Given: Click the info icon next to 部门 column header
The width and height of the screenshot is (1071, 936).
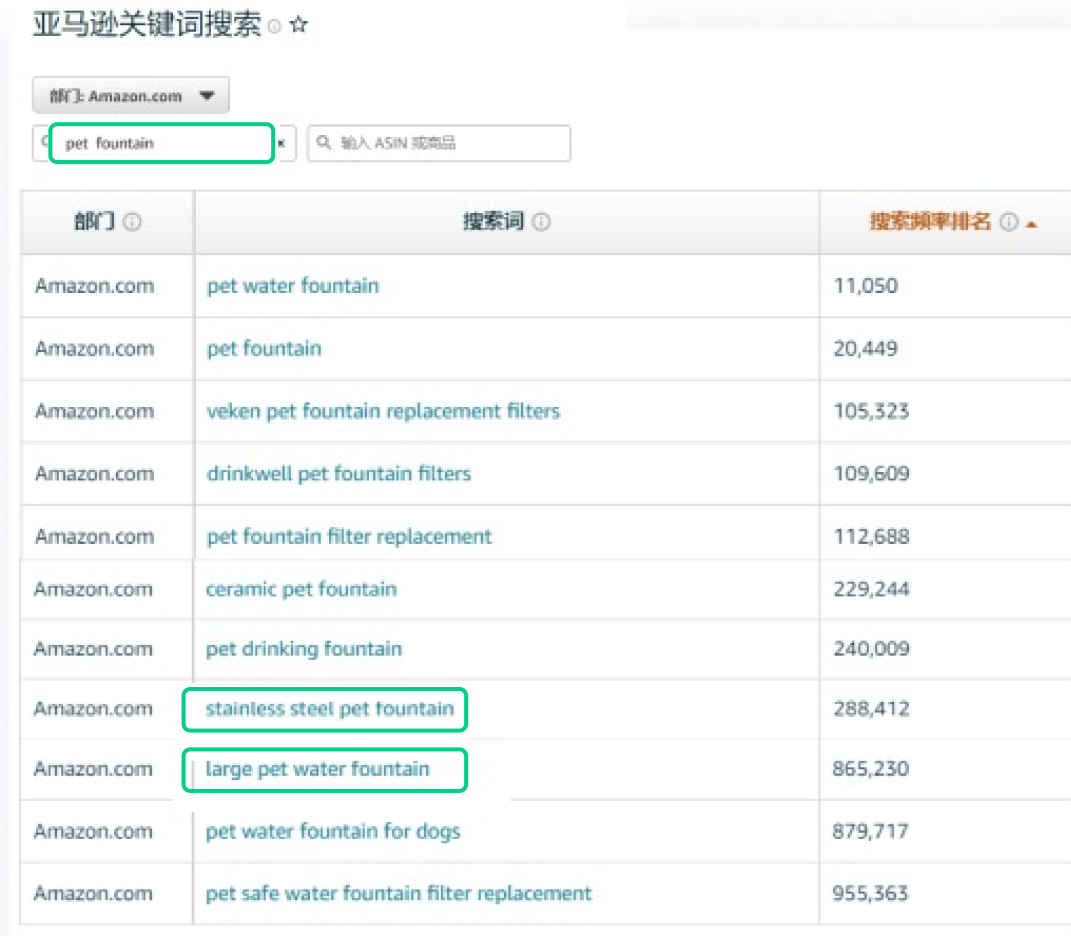Looking at the screenshot, I should [x=132, y=222].
